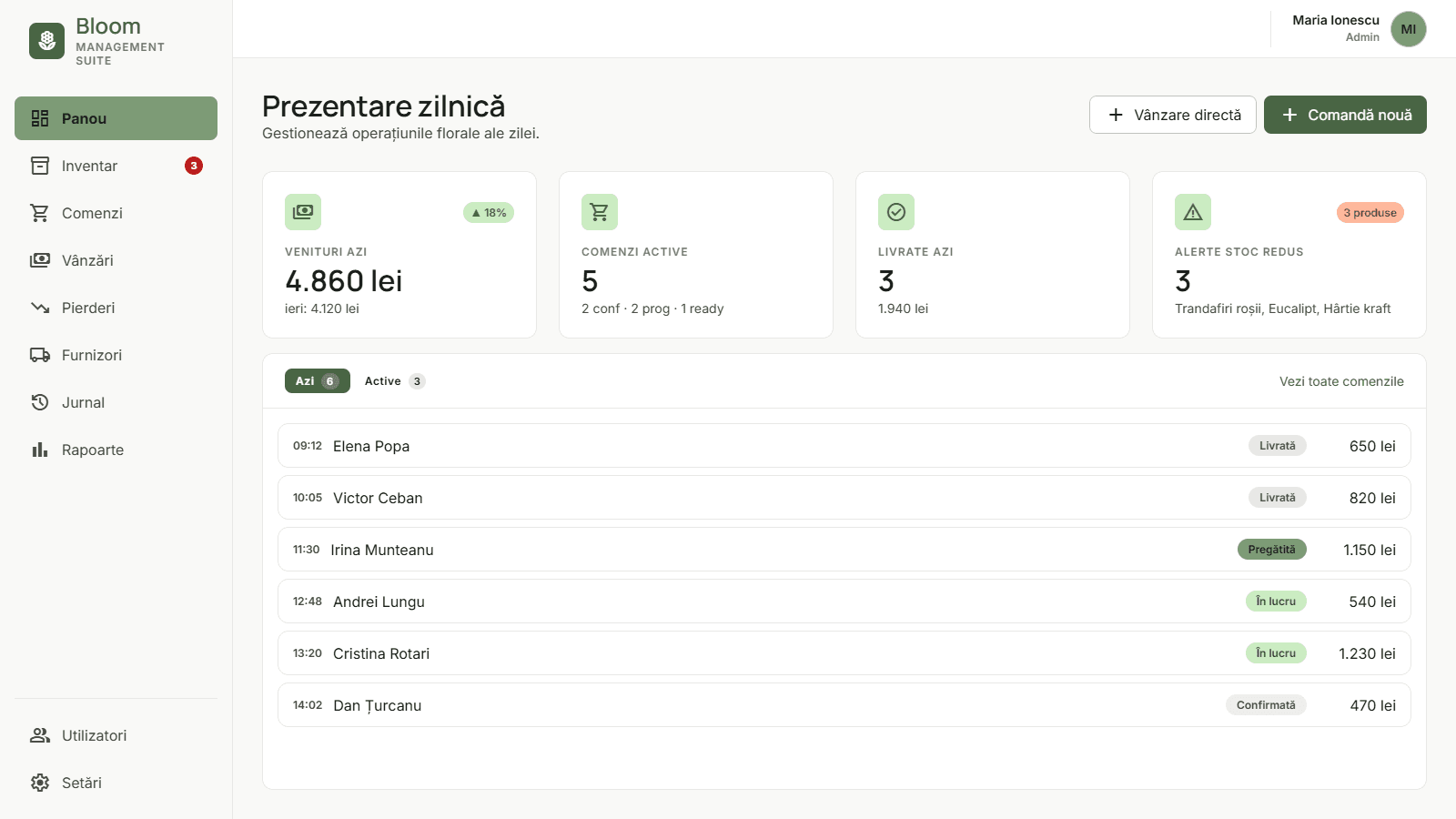The height and width of the screenshot is (819, 1456).
Task: Click the Pierderi trending-down icon
Action: coord(40,308)
